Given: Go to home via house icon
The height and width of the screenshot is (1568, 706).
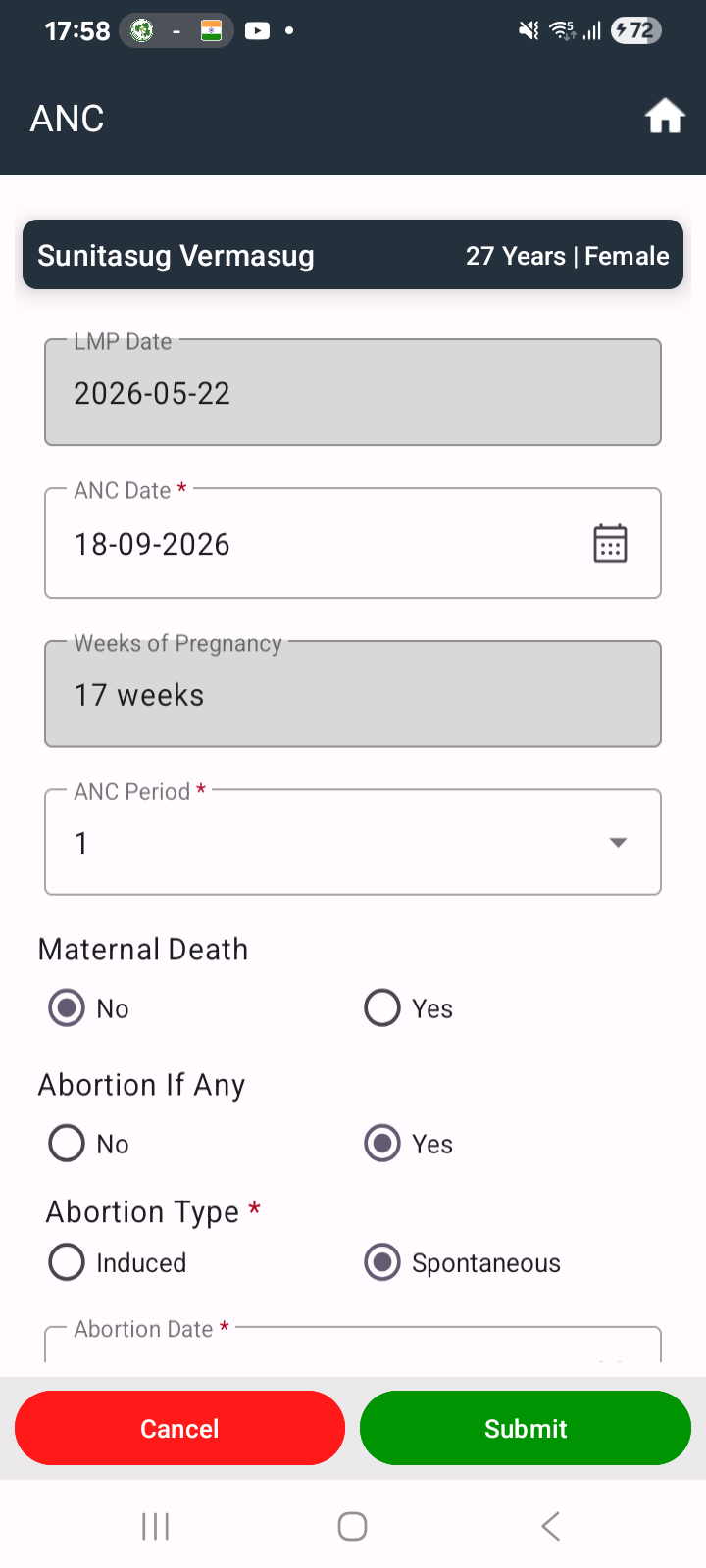Looking at the screenshot, I should tap(665, 117).
